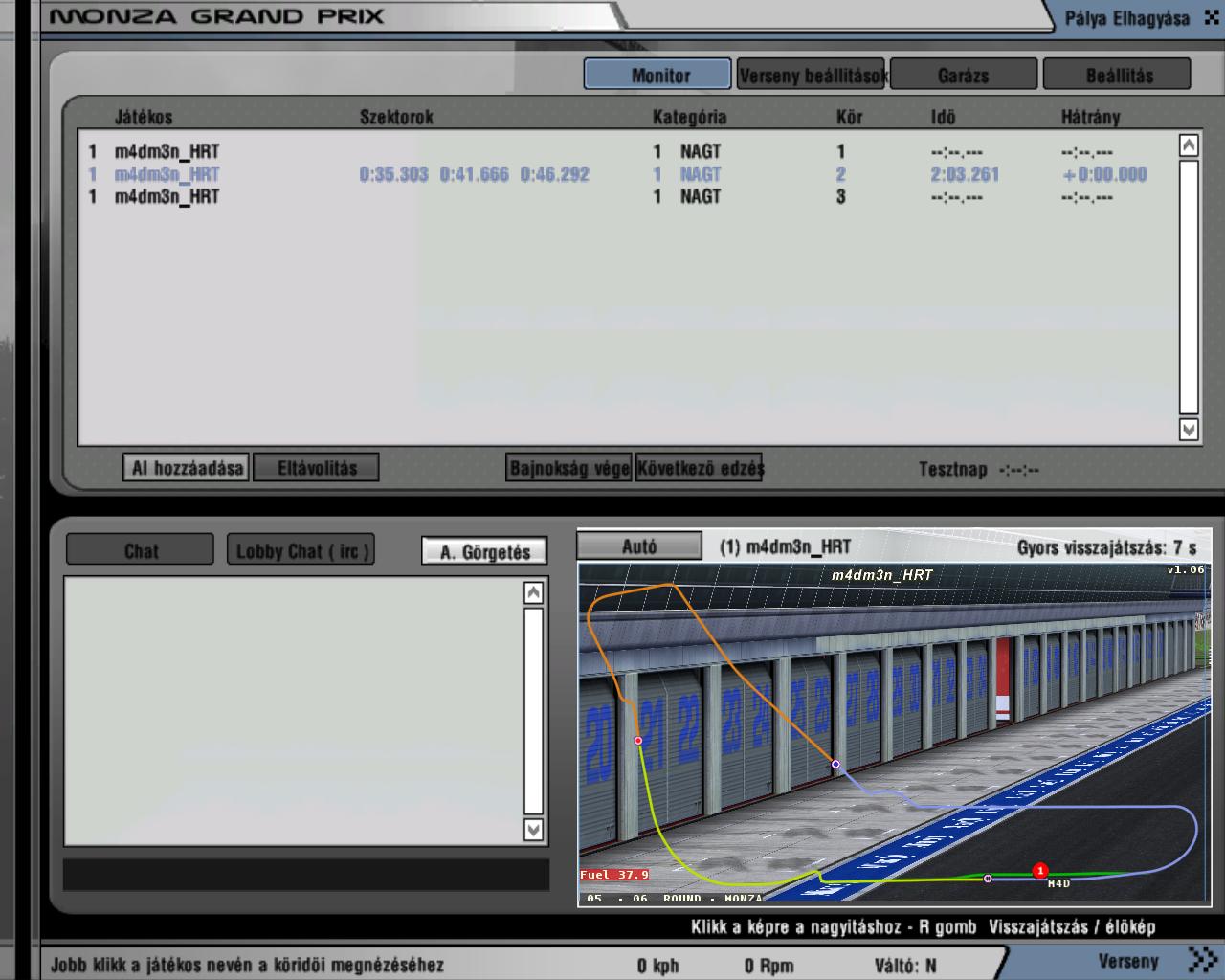The image size is (1225, 980).
Task: Click the gap value +0:00.000
Action: point(1104,174)
